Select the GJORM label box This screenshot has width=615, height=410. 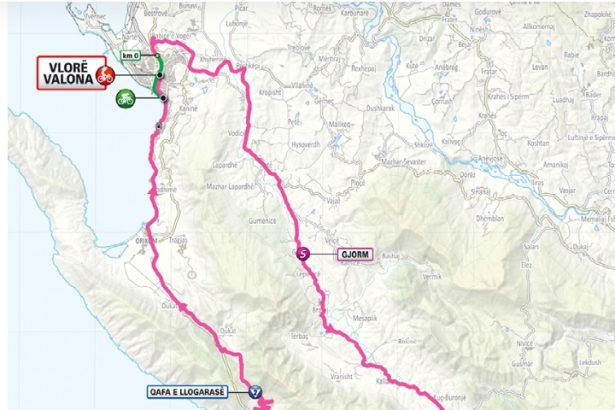355,254
